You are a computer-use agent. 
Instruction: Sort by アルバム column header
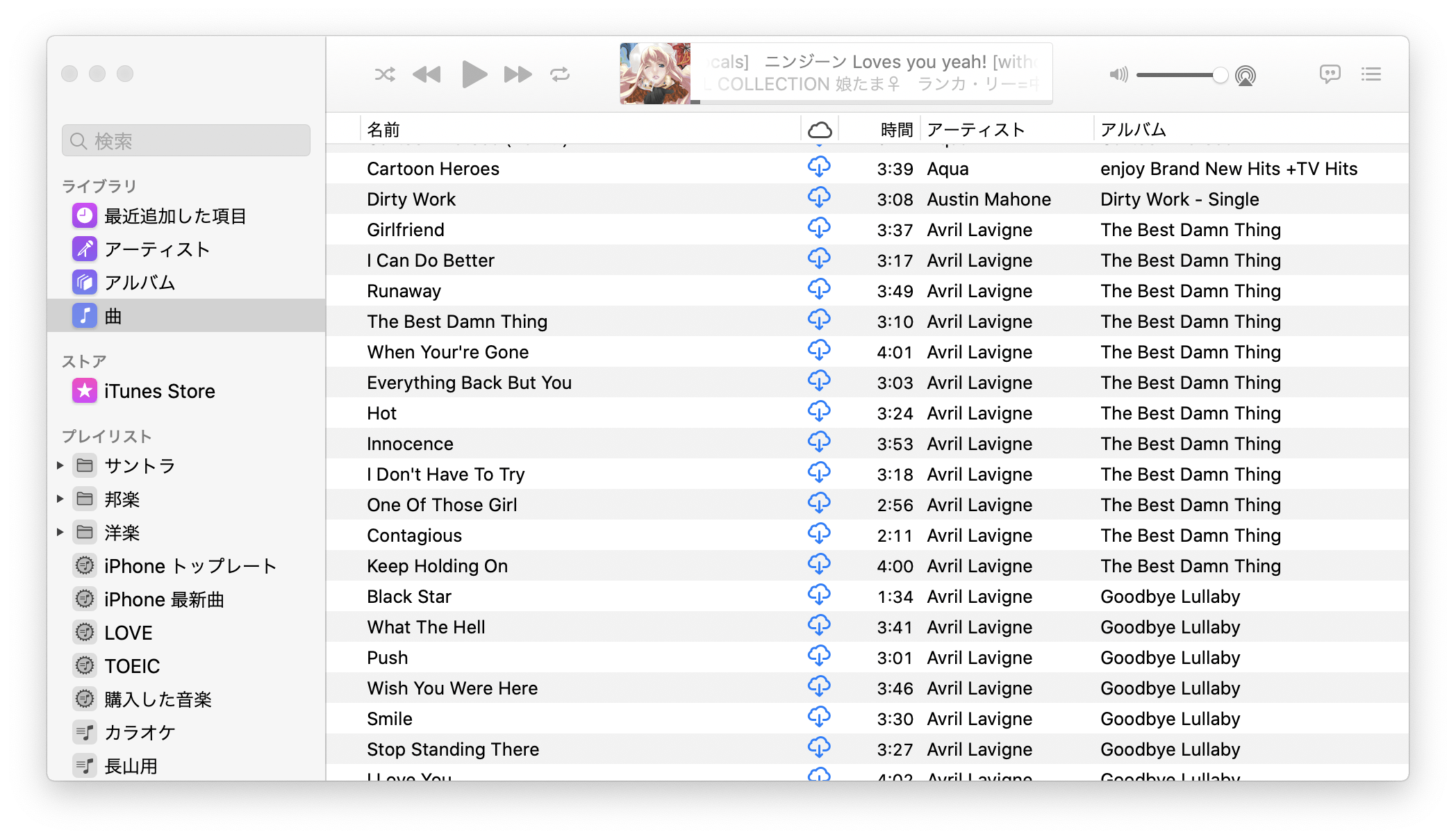point(1251,129)
